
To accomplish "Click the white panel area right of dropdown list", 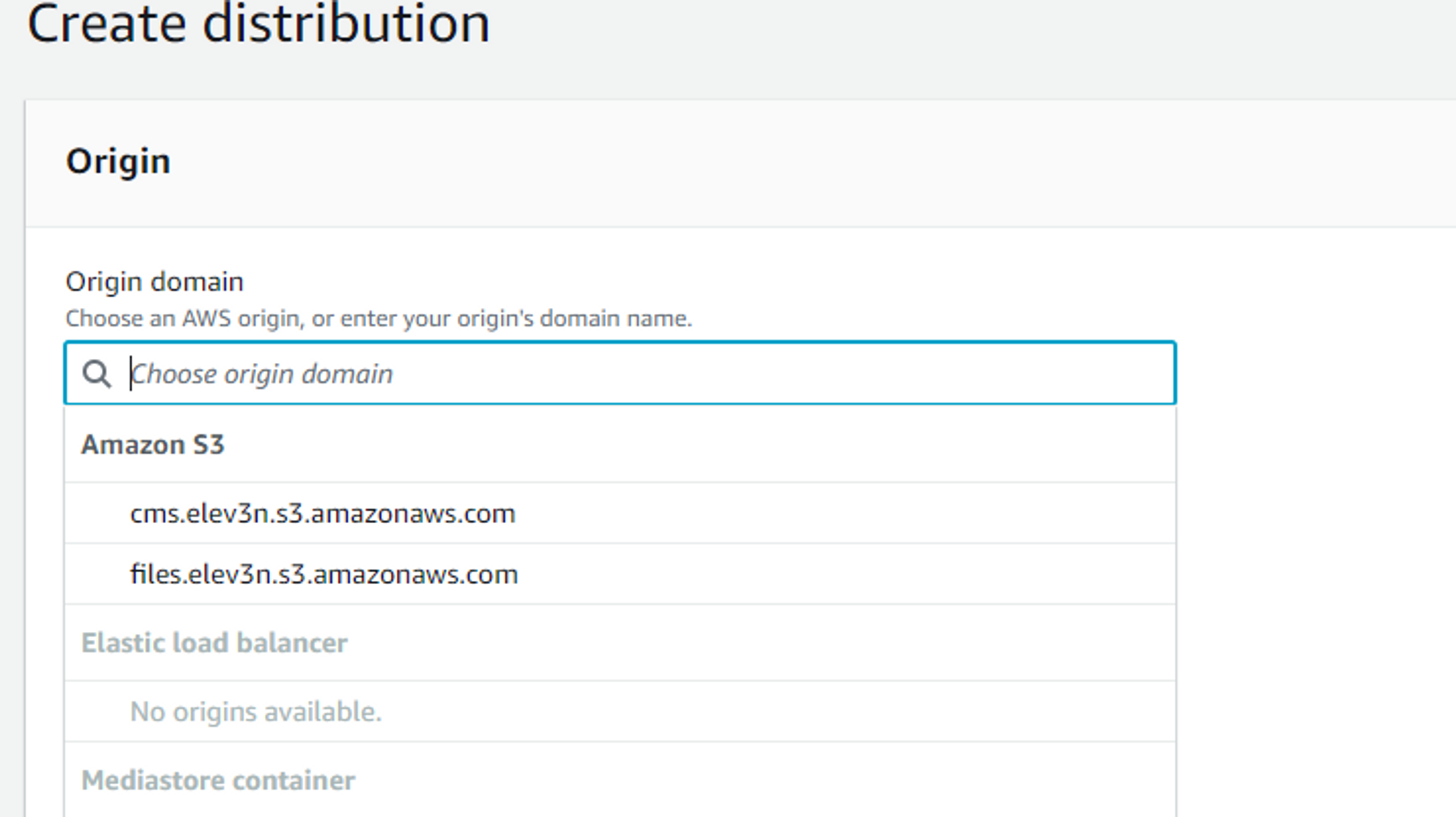I will coord(1317,565).
